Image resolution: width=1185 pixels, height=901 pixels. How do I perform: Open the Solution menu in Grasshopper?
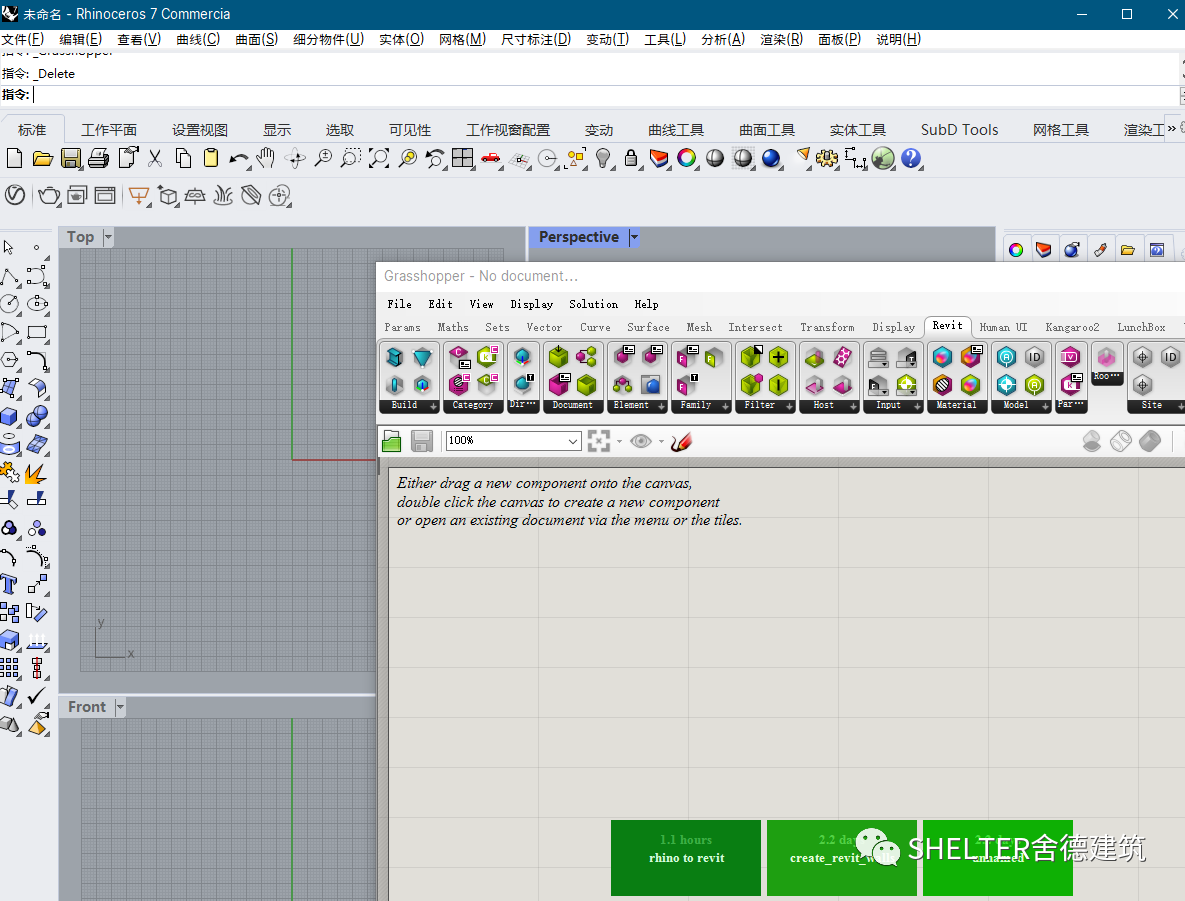[593, 304]
